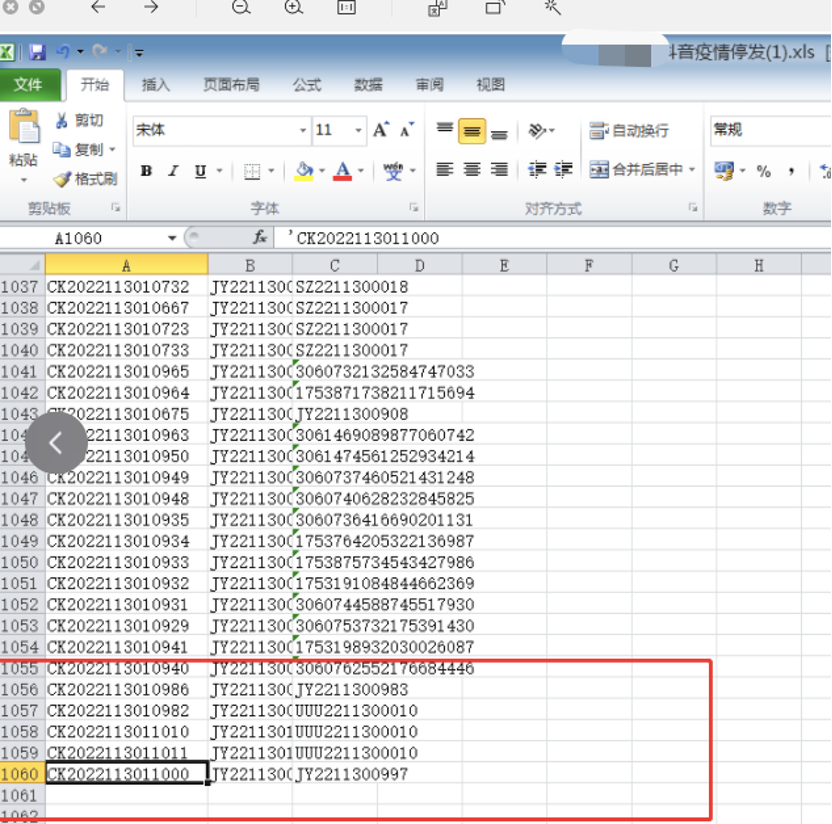Viewport: 832px width, 824px height.
Task: Toggle italic formatting
Action: pos(173,171)
